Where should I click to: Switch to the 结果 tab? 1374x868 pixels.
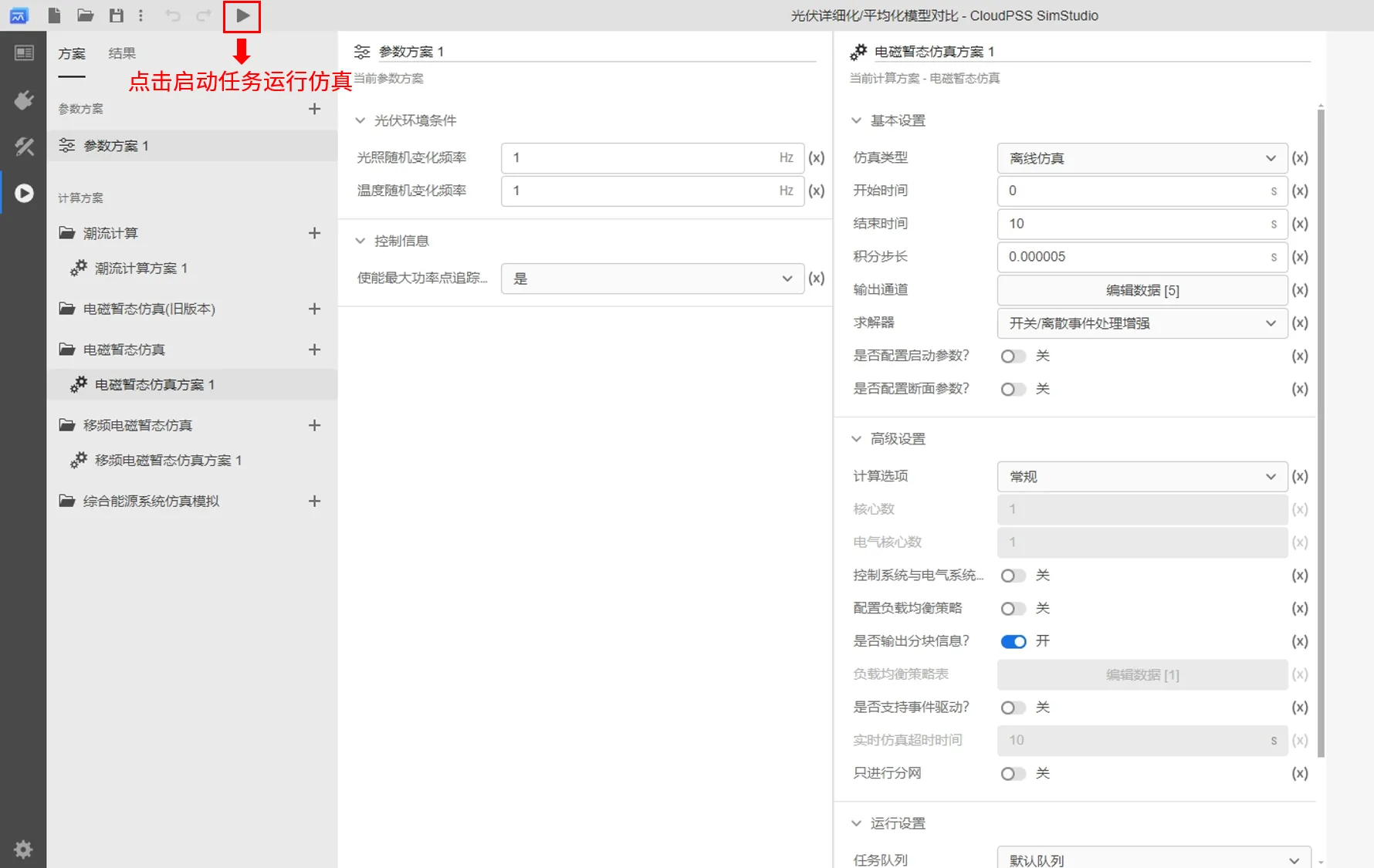122,53
